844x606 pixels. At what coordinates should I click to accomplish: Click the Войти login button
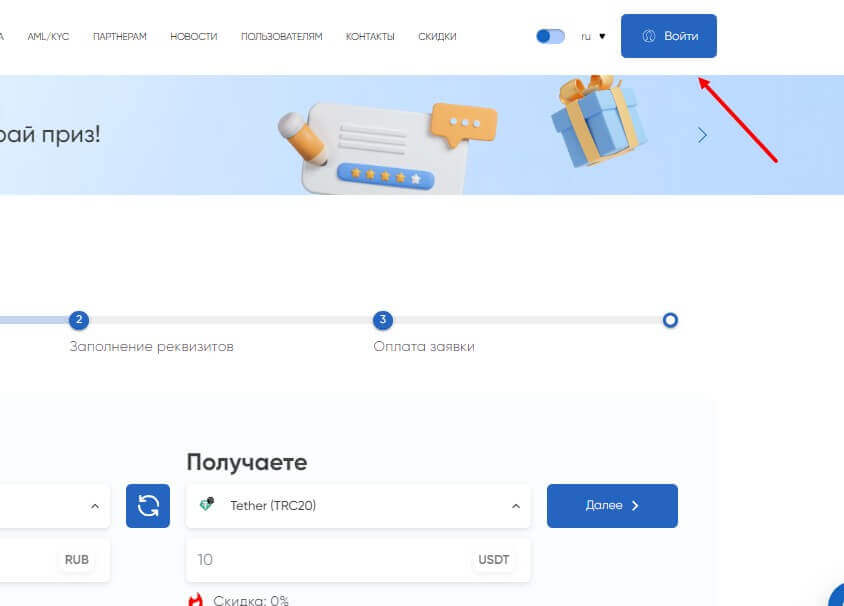tap(669, 36)
